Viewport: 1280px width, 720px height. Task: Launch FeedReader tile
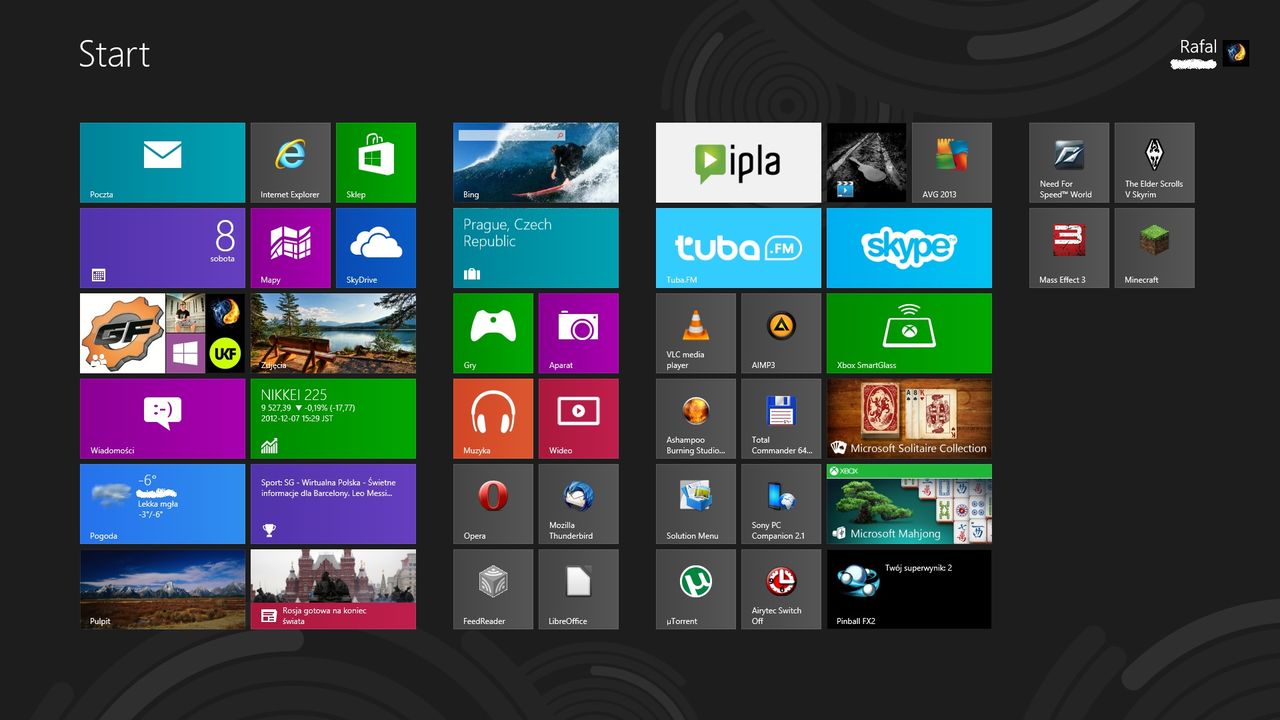tap(493, 589)
